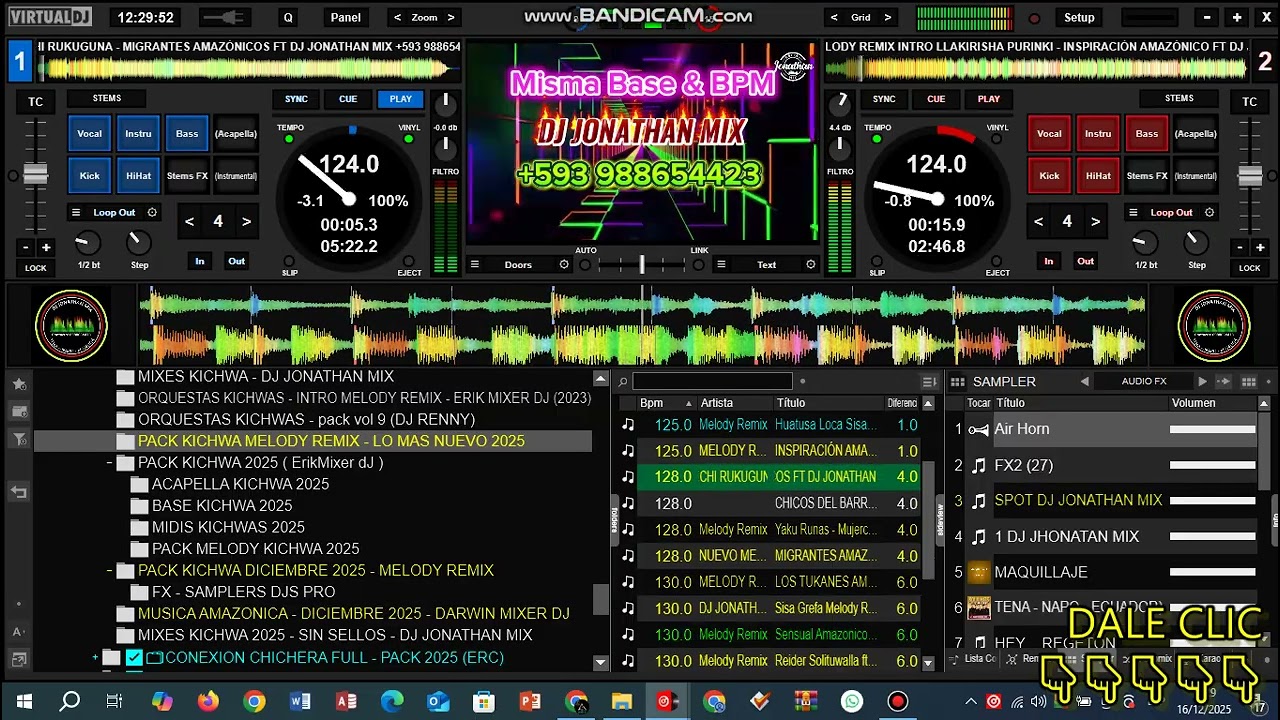Toggle the Bass stem pad on deck 2
This screenshot has height=720, width=1280.
(1147, 134)
